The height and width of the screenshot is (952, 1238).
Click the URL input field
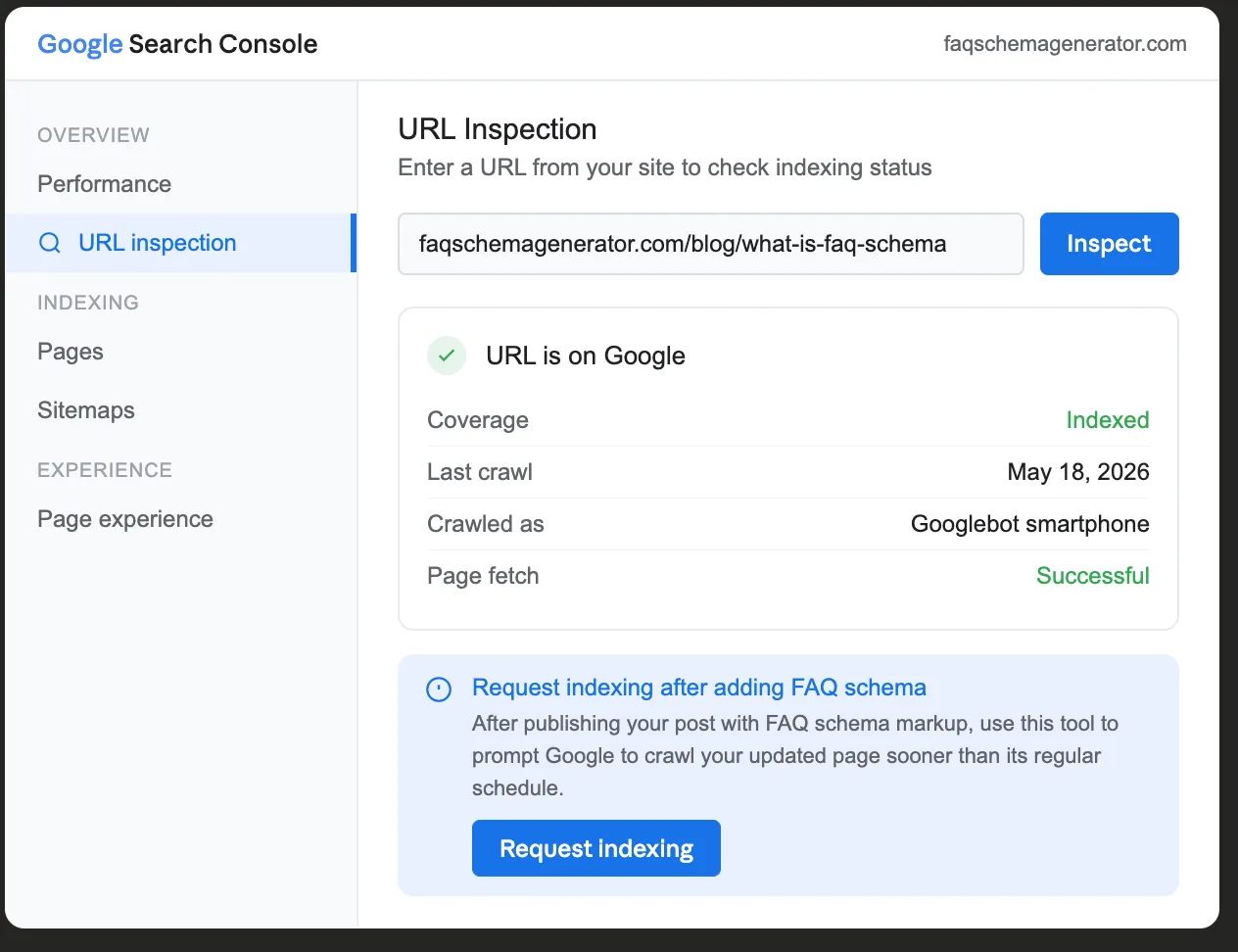tap(711, 244)
